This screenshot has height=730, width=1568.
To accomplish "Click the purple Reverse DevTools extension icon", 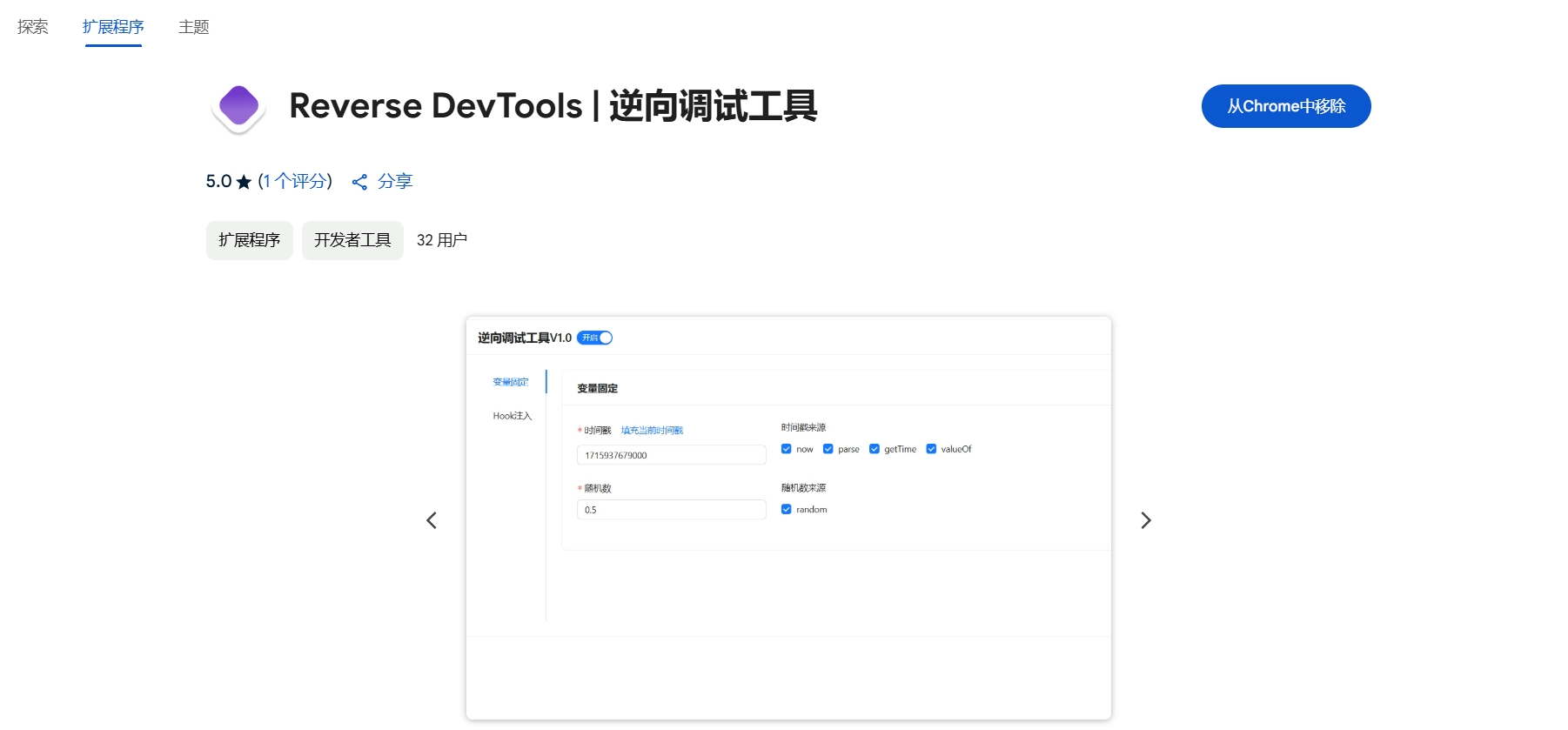I will click(238, 108).
